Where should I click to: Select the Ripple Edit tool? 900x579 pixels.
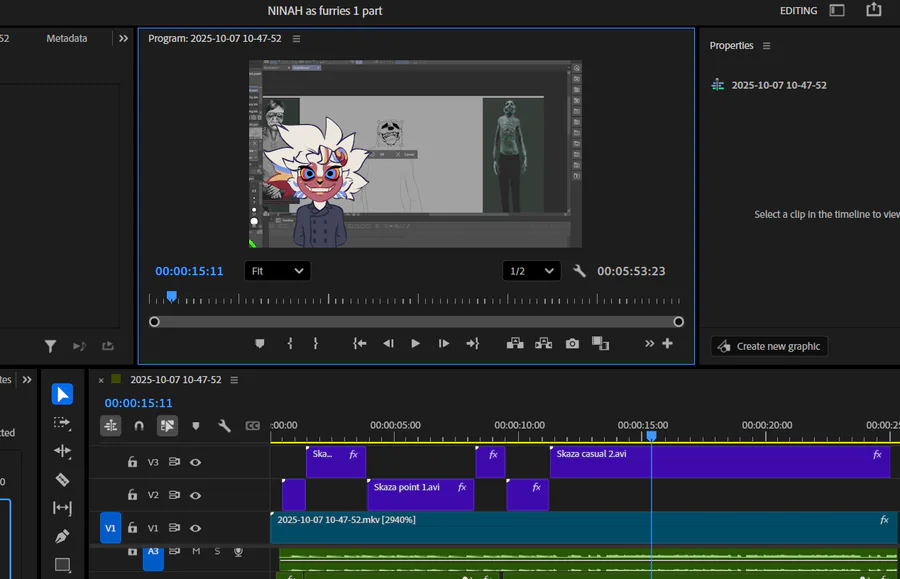click(62, 451)
